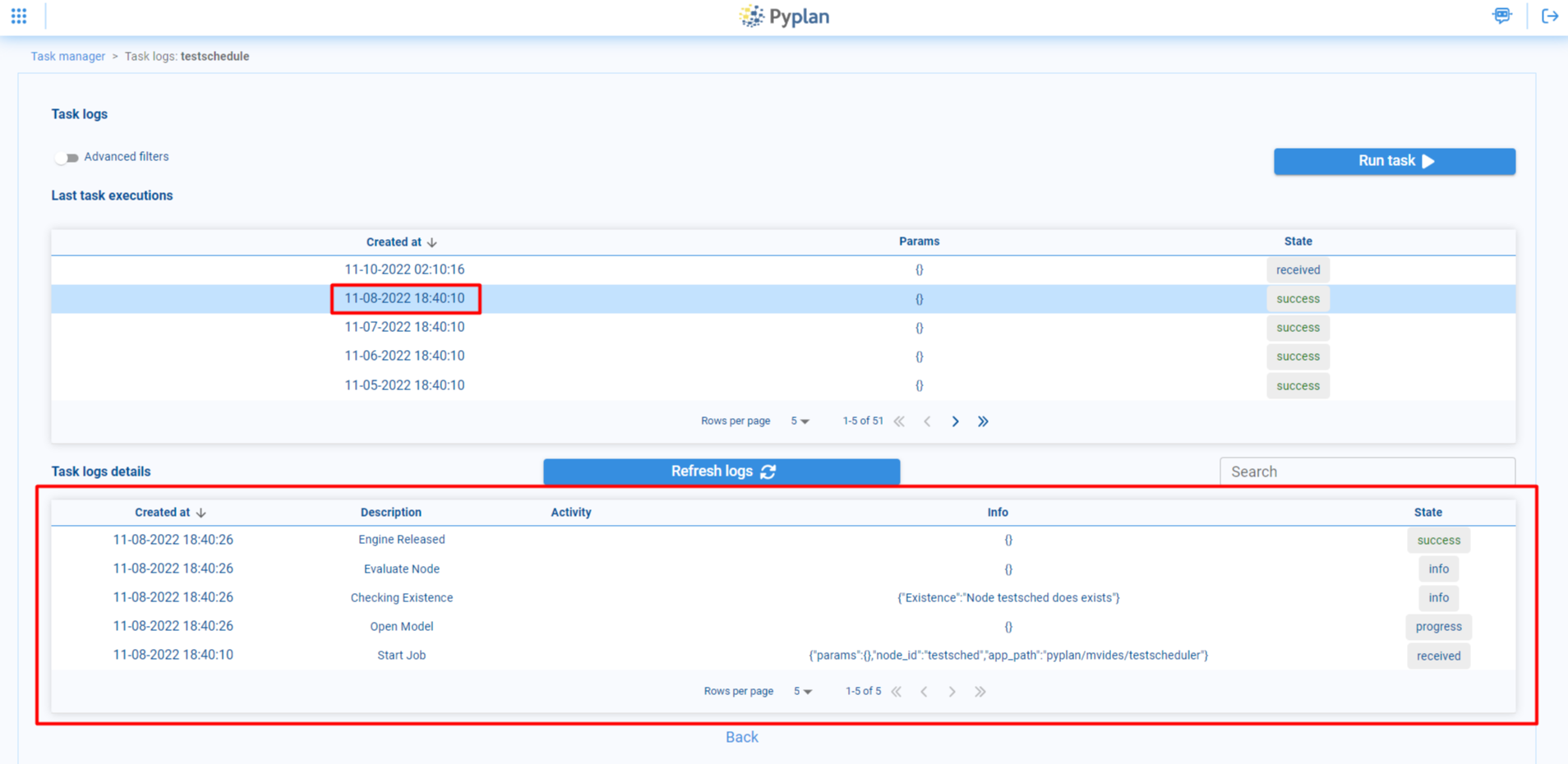The height and width of the screenshot is (764, 1568).
Task: Navigate to Task manager breadcrumb
Action: 67,57
